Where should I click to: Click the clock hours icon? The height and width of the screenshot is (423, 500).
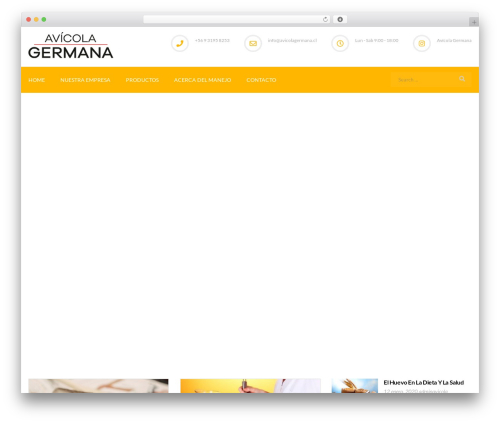point(340,43)
